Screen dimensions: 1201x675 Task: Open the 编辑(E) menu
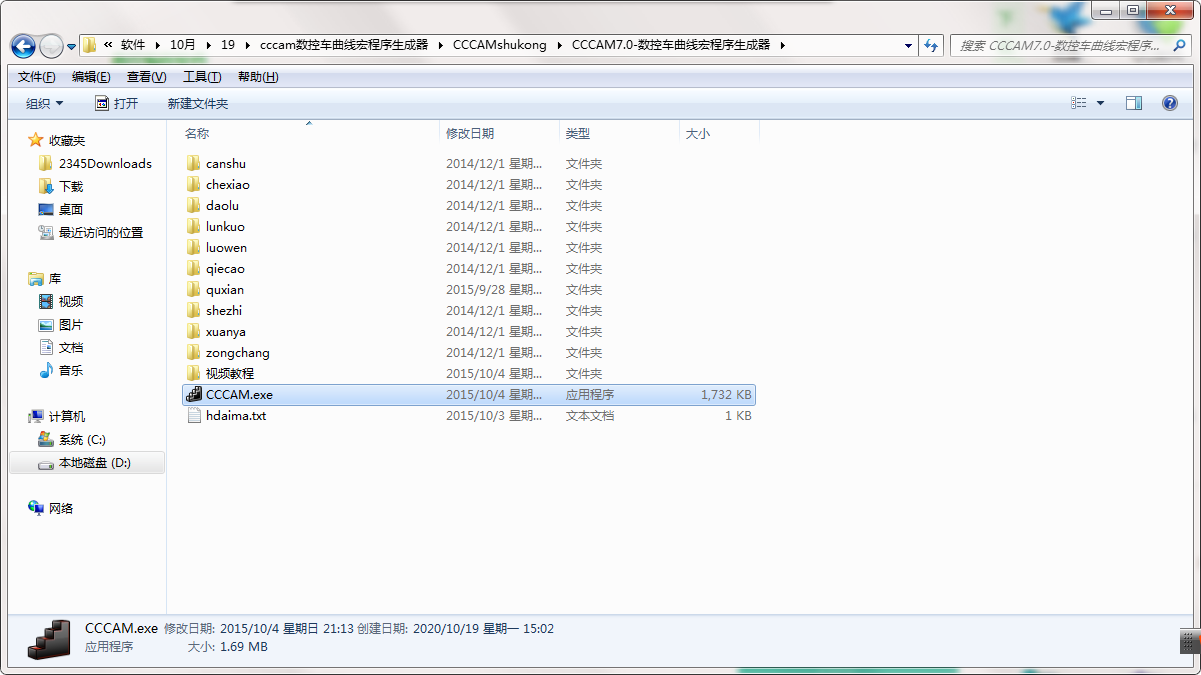point(91,77)
